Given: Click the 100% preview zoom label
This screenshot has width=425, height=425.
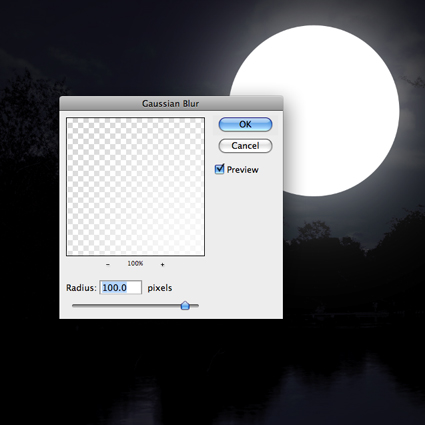Looking at the screenshot, I should coord(135,263).
